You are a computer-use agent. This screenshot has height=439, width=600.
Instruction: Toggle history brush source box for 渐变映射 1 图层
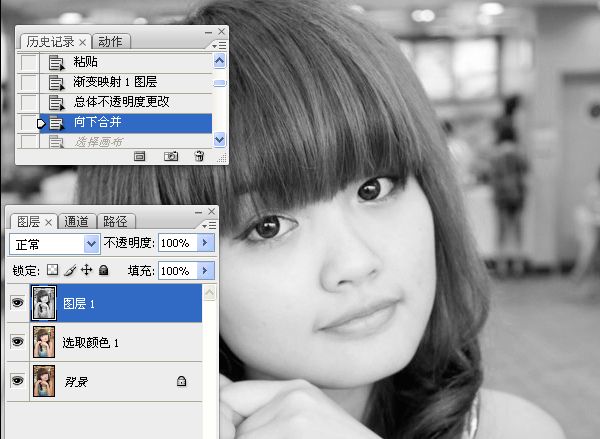[x=29, y=82]
